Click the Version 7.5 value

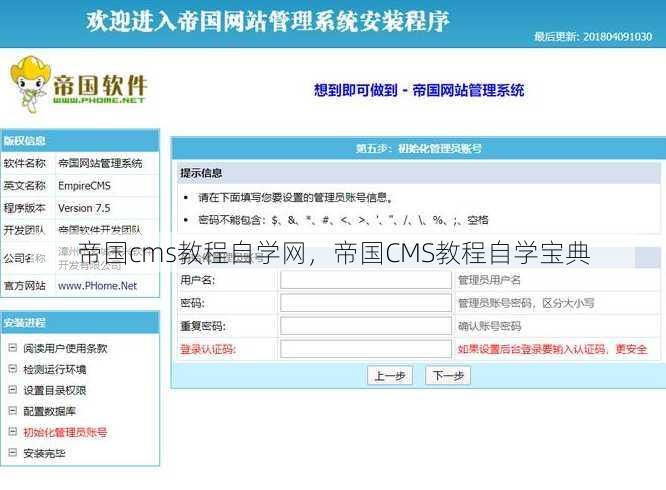click(84, 208)
